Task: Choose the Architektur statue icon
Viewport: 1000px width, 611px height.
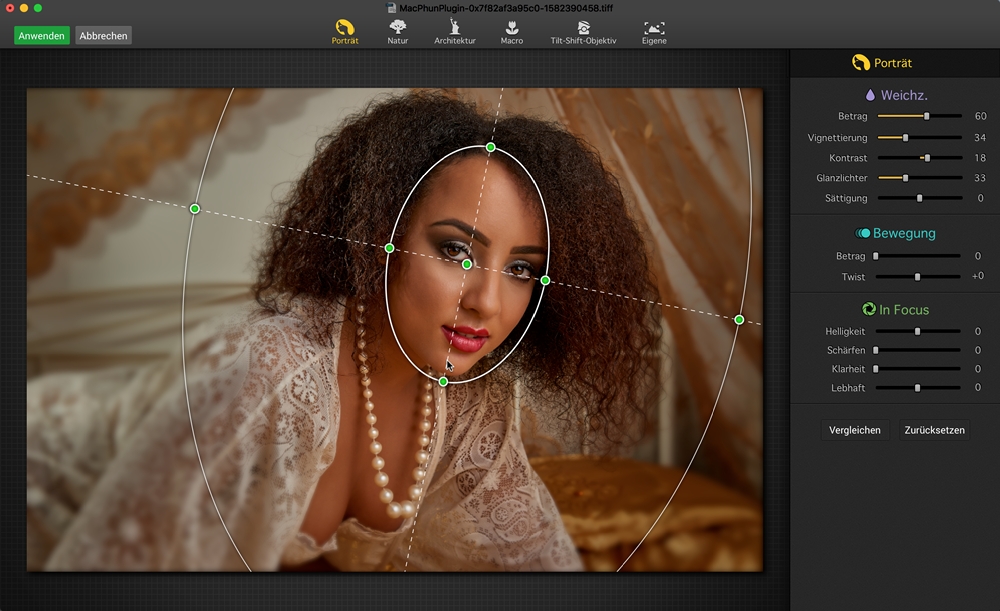Action: coord(455,26)
